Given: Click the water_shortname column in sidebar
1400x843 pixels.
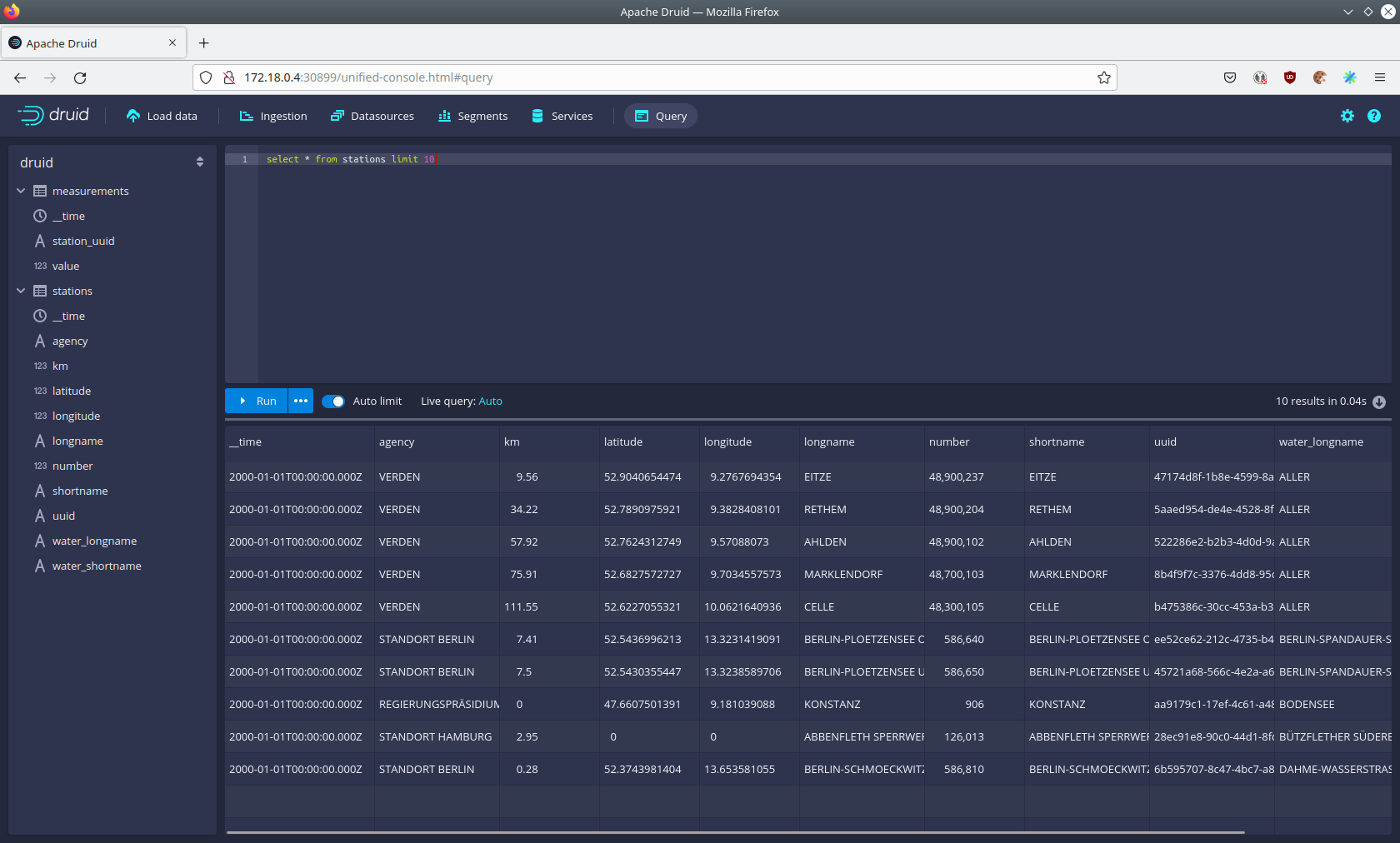Looking at the screenshot, I should click(97, 566).
